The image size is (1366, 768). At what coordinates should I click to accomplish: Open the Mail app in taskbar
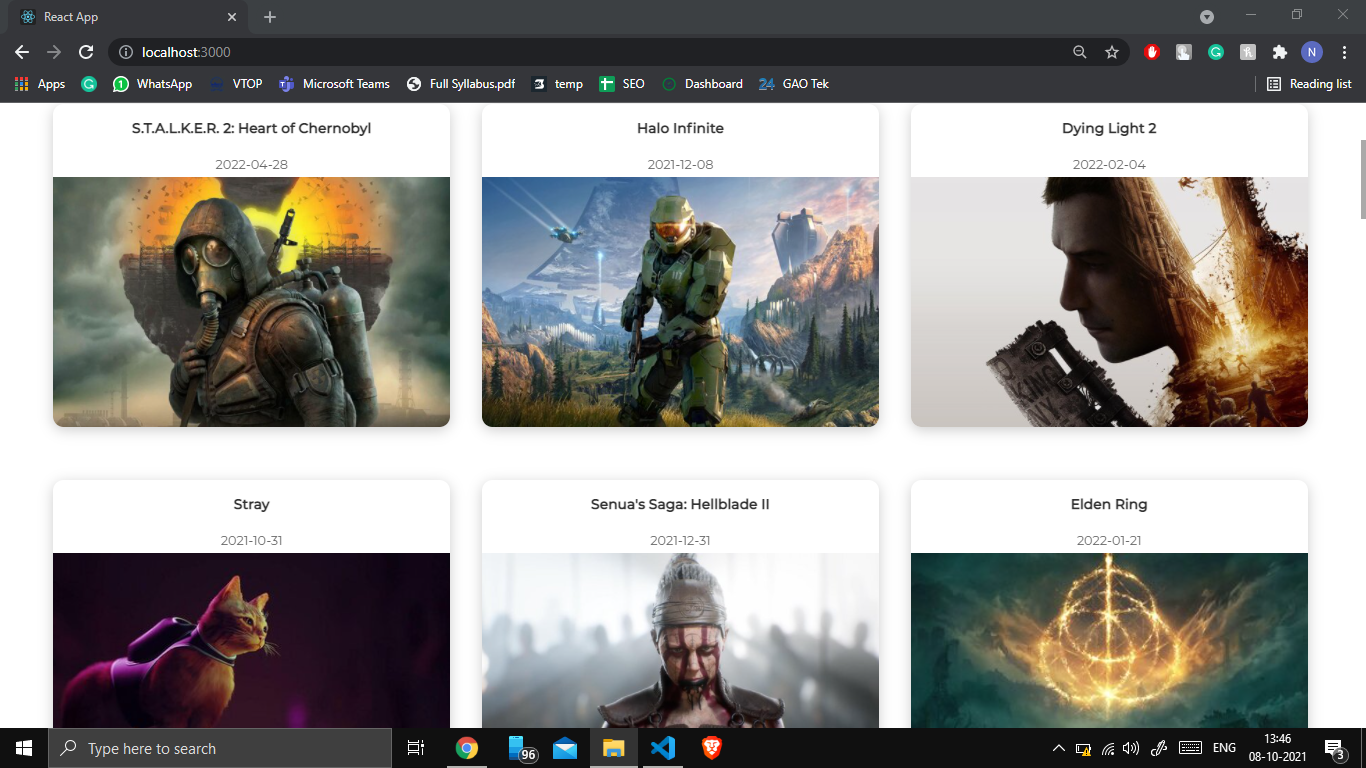tap(565, 748)
